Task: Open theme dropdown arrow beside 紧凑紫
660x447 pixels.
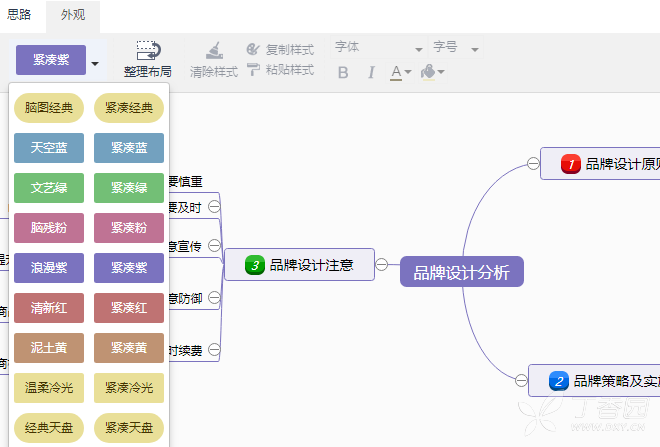Action: point(95,64)
